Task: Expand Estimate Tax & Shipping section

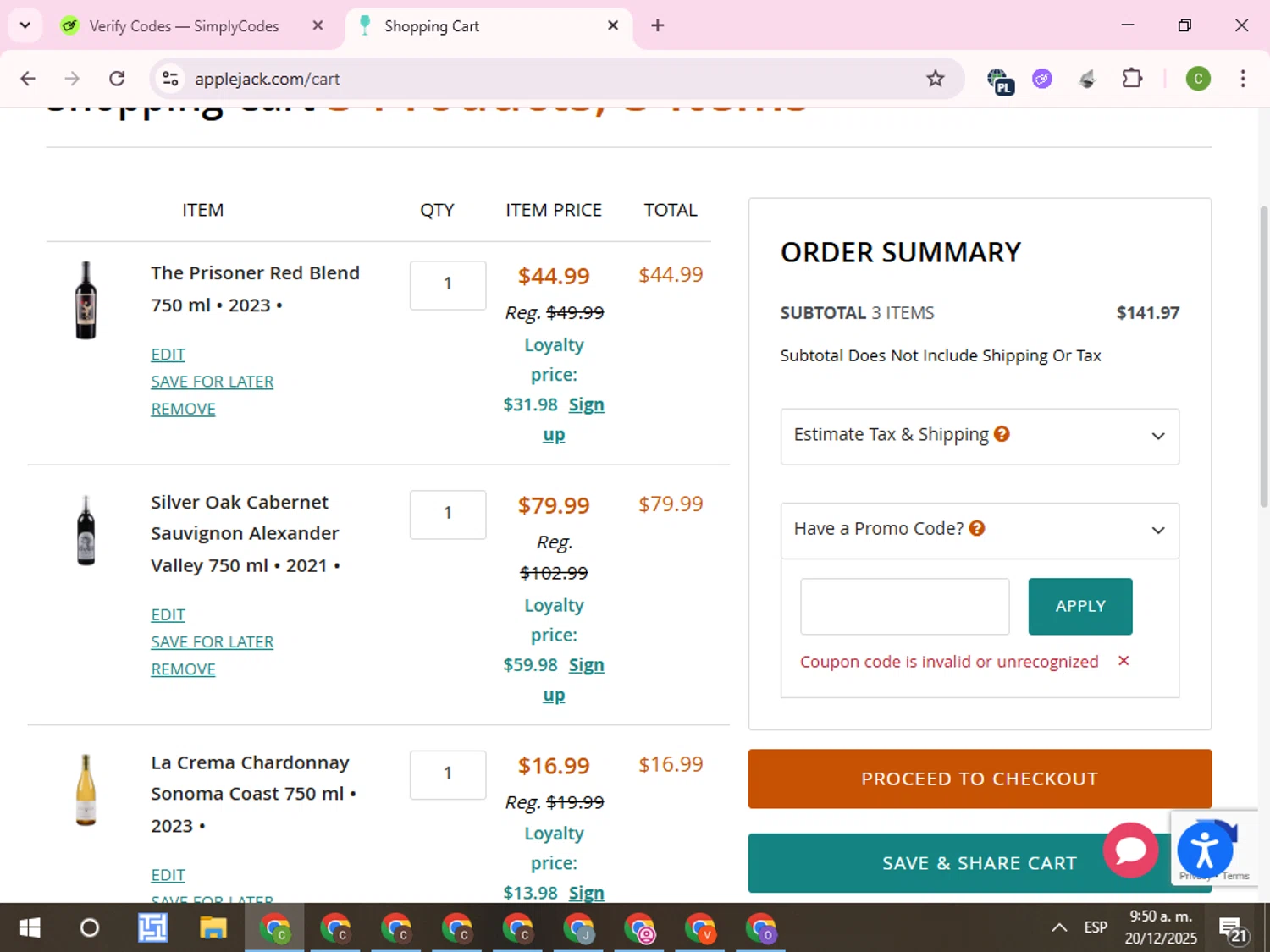Action: pyautogui.click(x=980, y=436)
